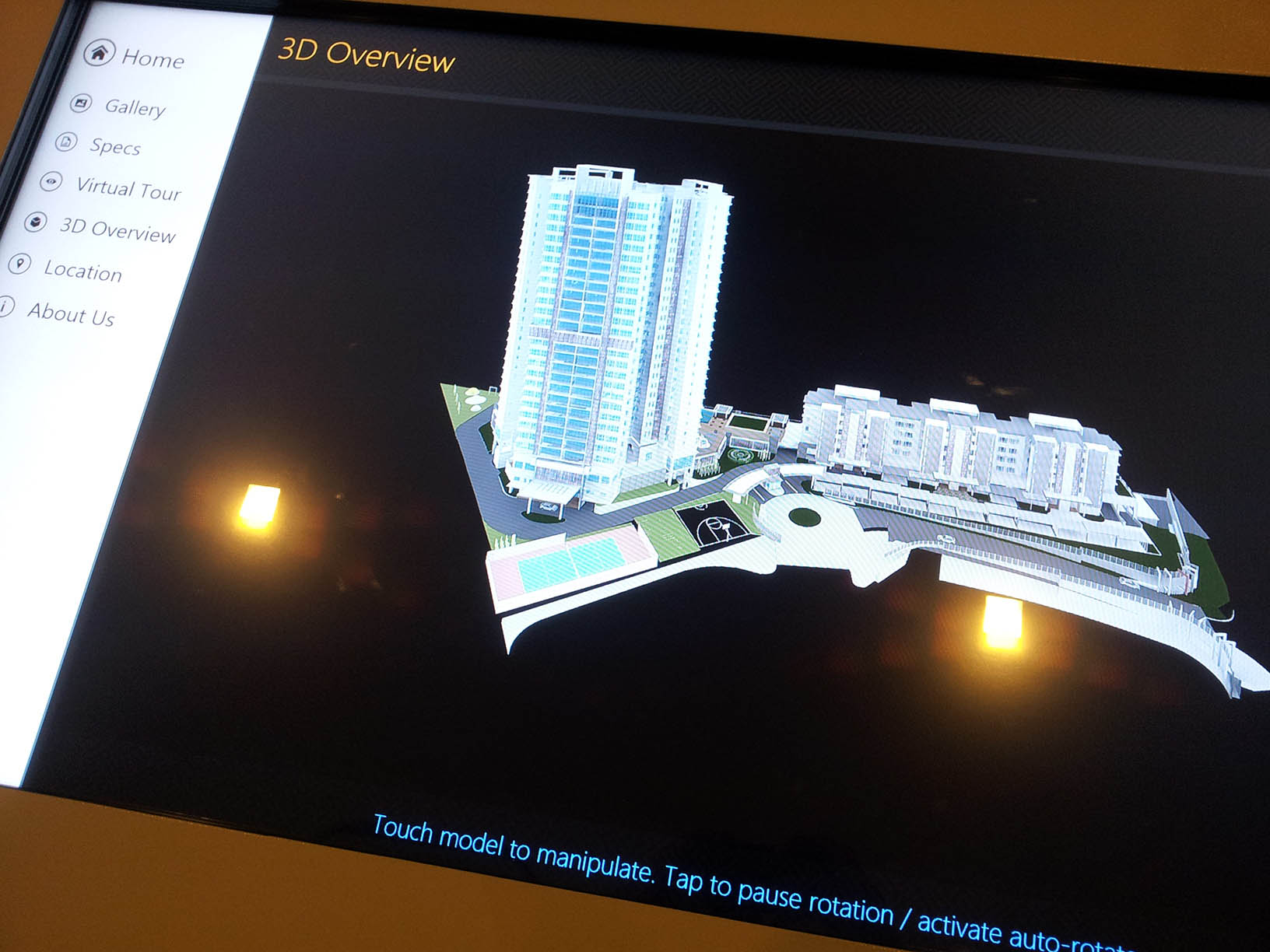Select the 3D Overview sidebar label
Image resolution: width=1270 pixels, height=952 pixels.
pos(118,230)
